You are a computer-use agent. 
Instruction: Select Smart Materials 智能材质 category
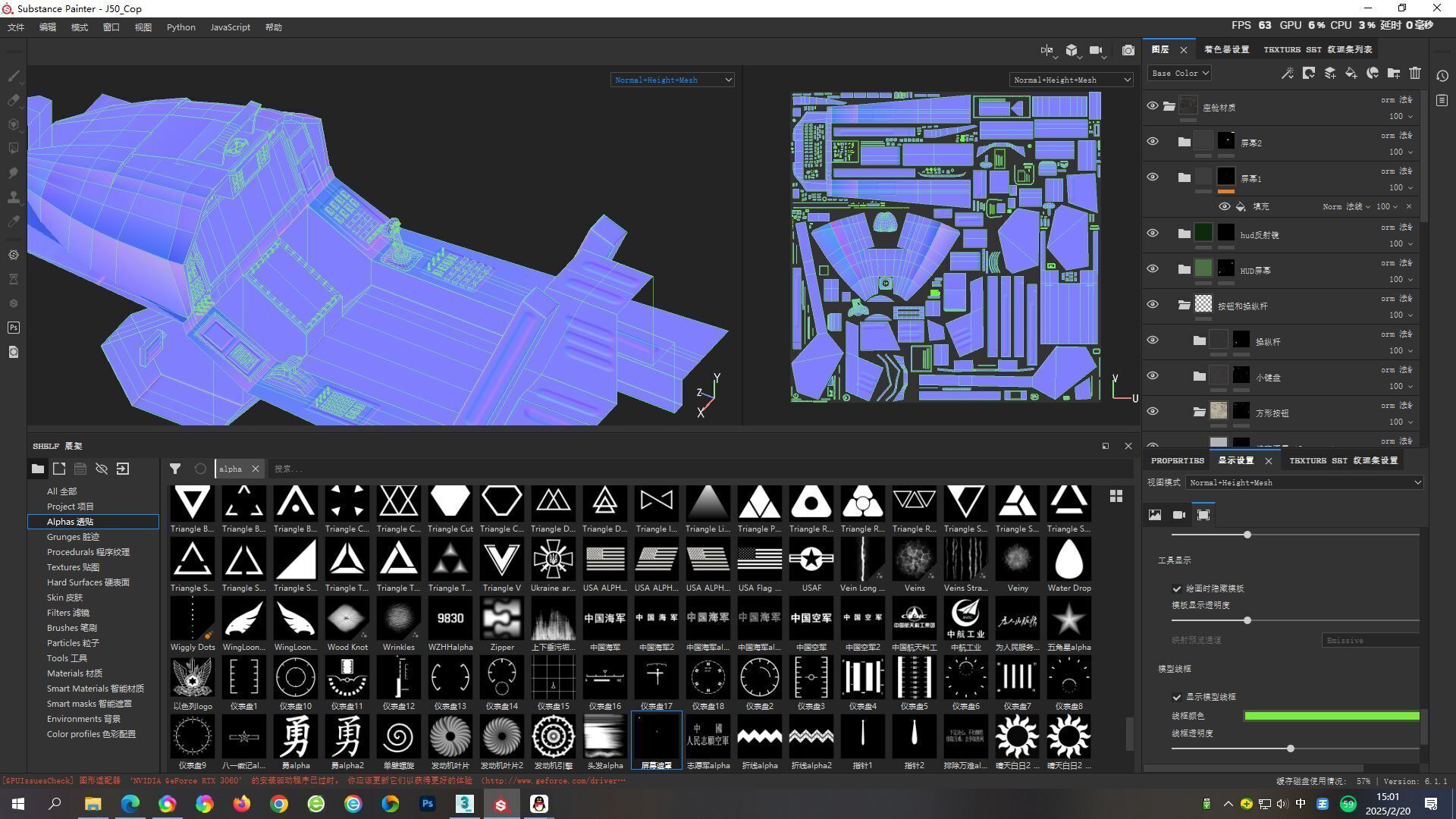95,689
